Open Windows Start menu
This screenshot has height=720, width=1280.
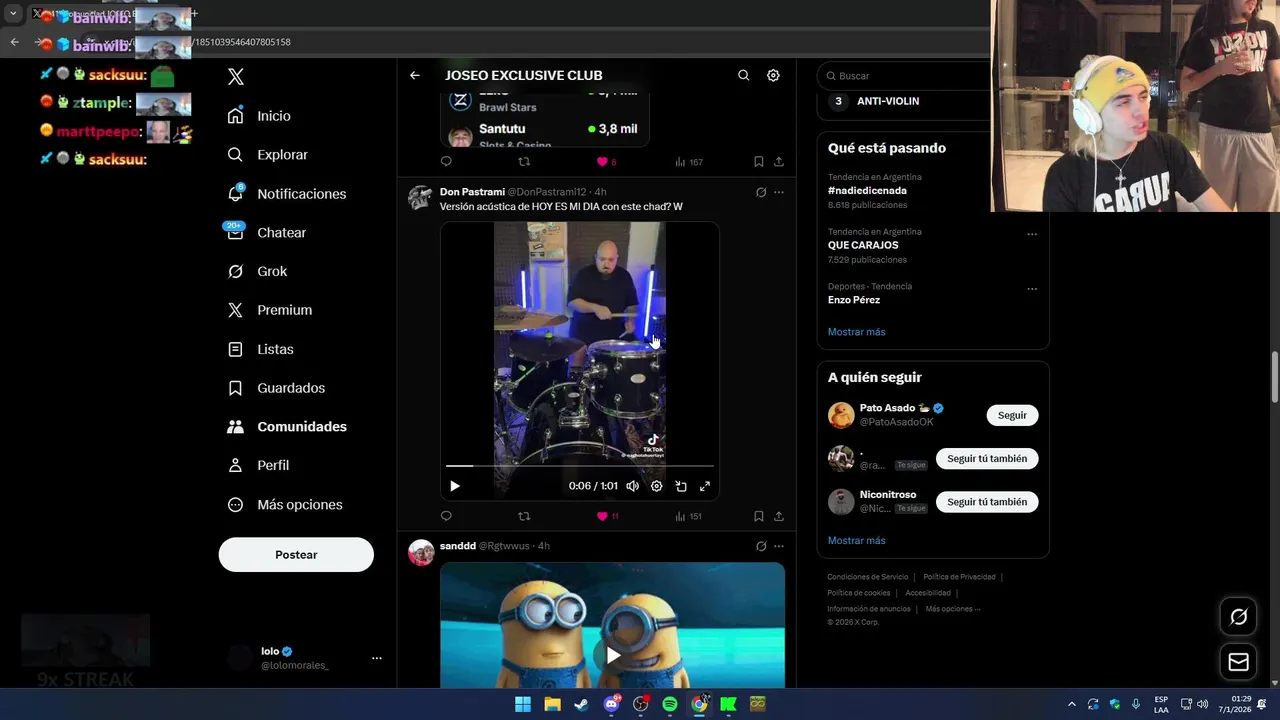(523, 704)
